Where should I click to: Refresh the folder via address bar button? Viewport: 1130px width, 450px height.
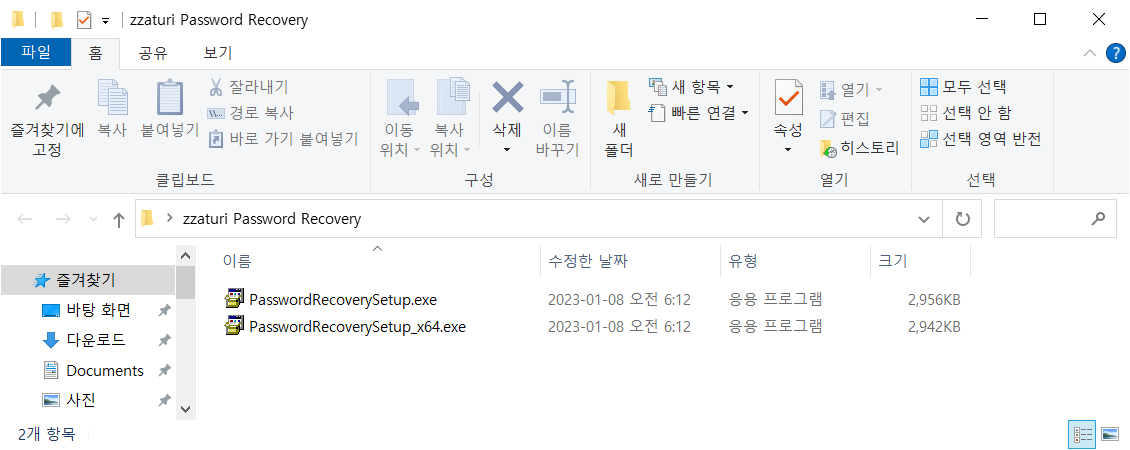[963, 219]
